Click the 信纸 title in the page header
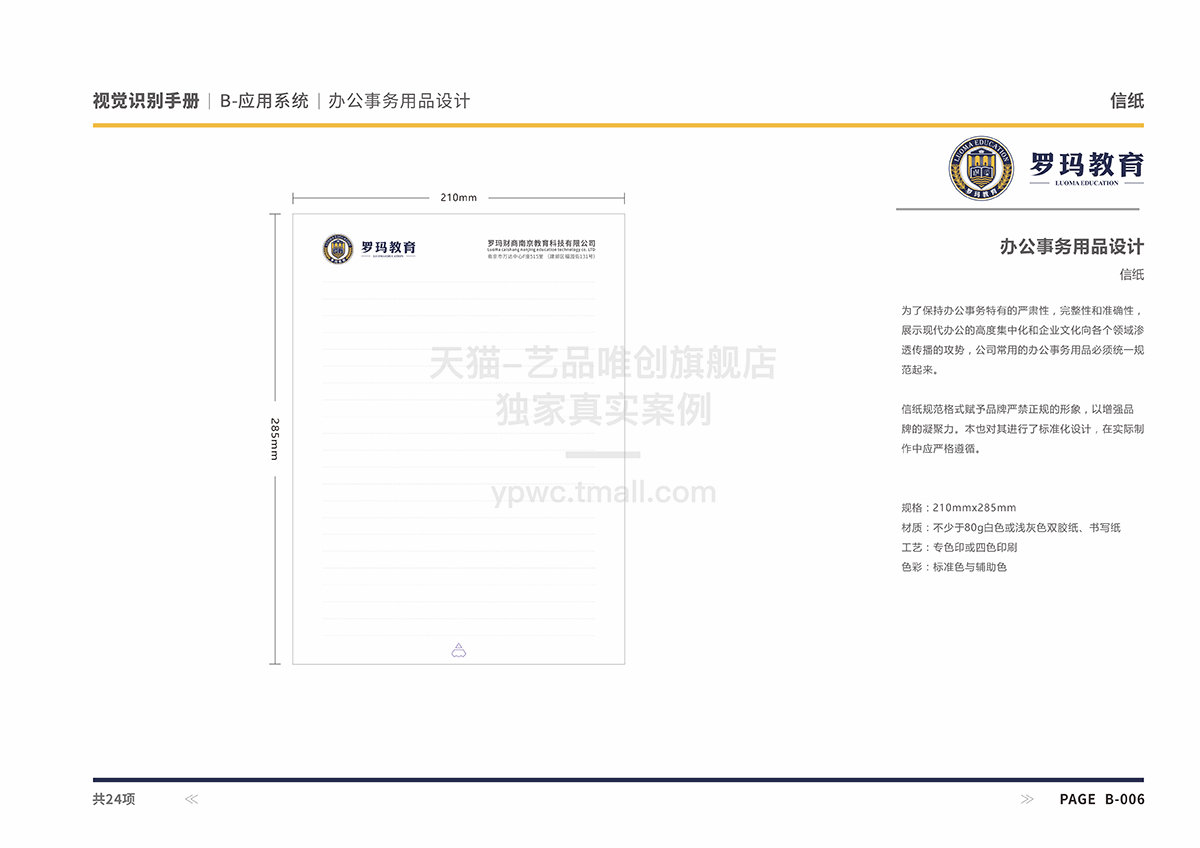 click(1127, 101)
